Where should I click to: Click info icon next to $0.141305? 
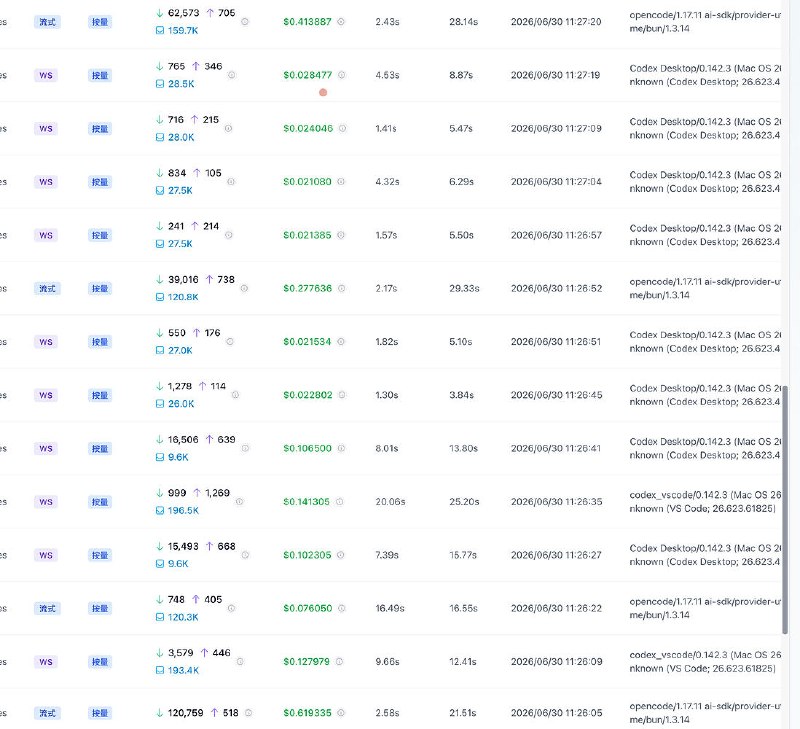339,501
